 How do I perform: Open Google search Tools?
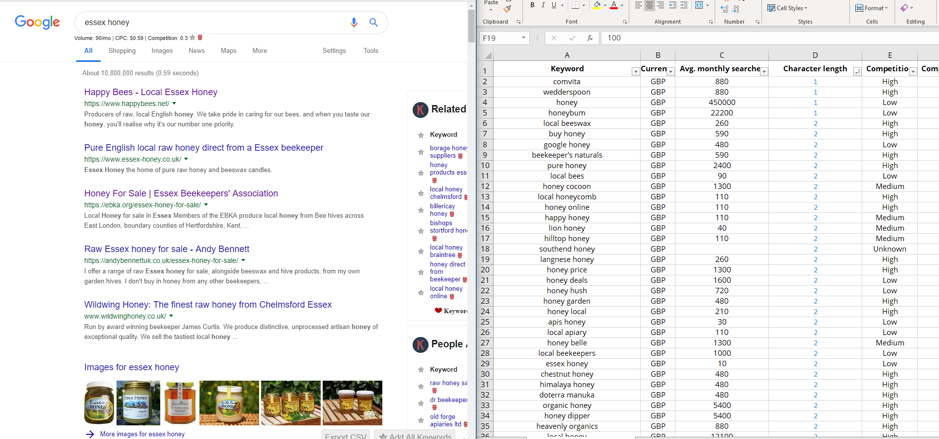tap(371, 51)
